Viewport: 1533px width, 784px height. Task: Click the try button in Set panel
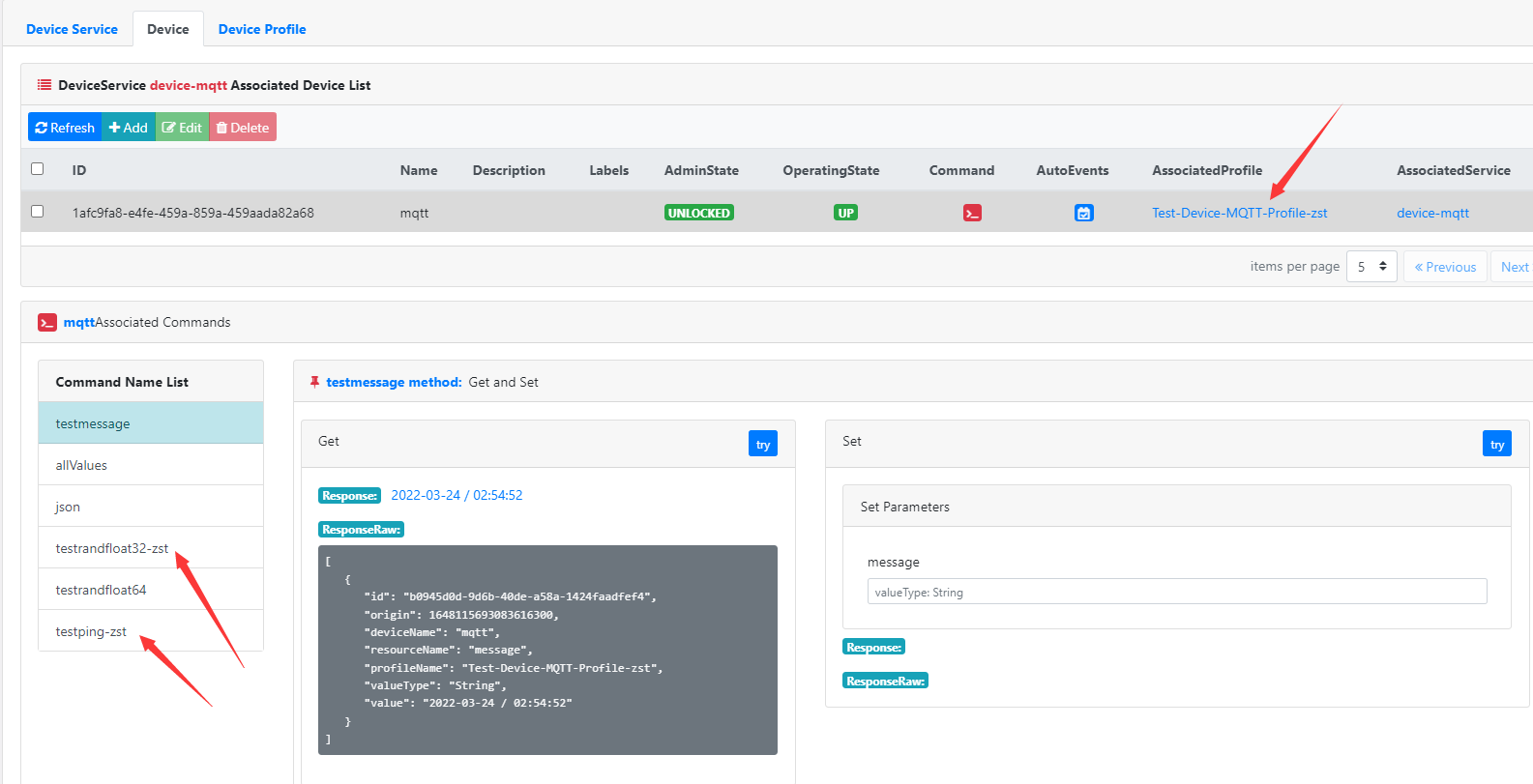click(1497, 444)
